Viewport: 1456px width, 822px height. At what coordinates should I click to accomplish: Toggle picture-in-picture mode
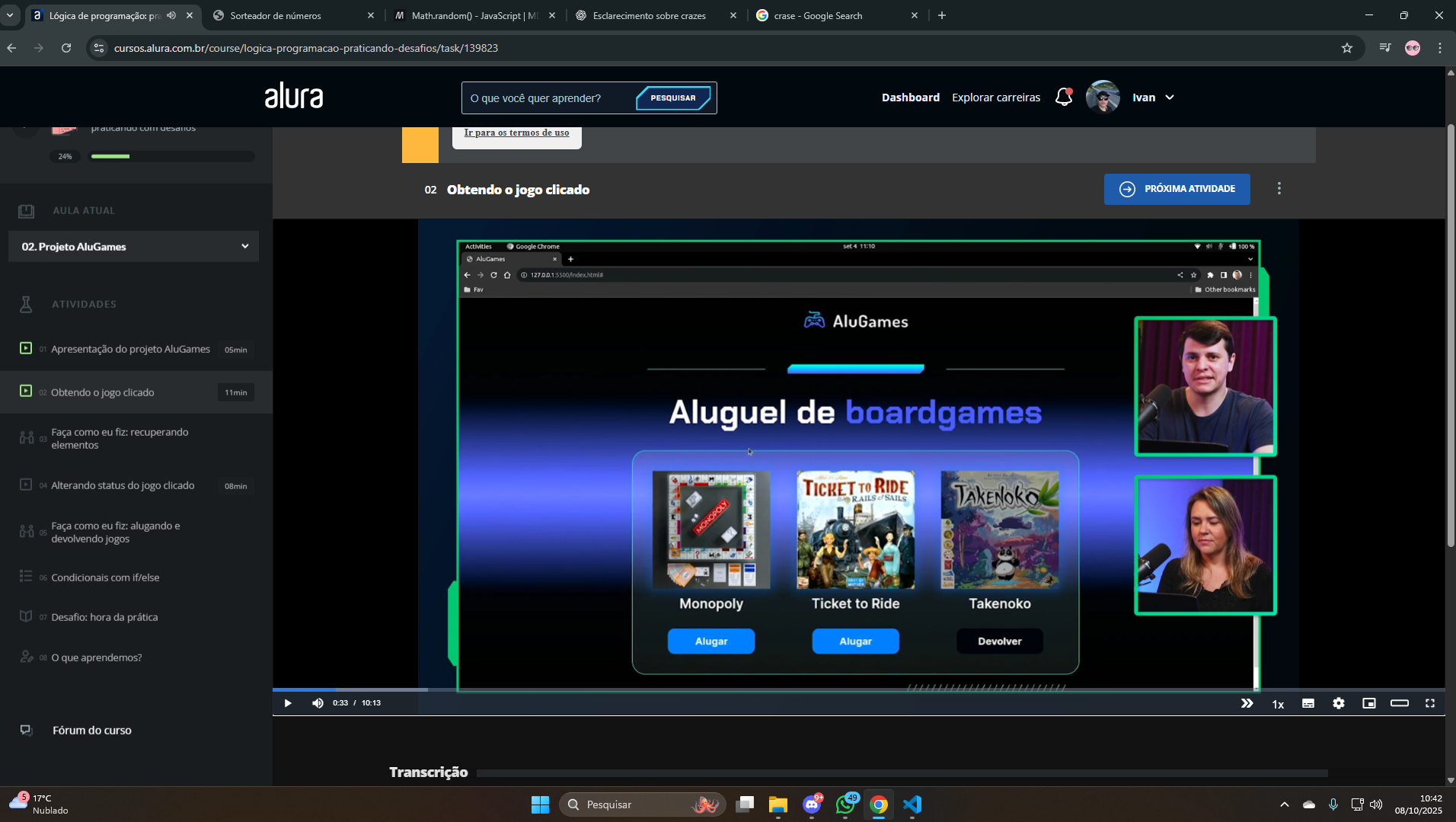1369,703
